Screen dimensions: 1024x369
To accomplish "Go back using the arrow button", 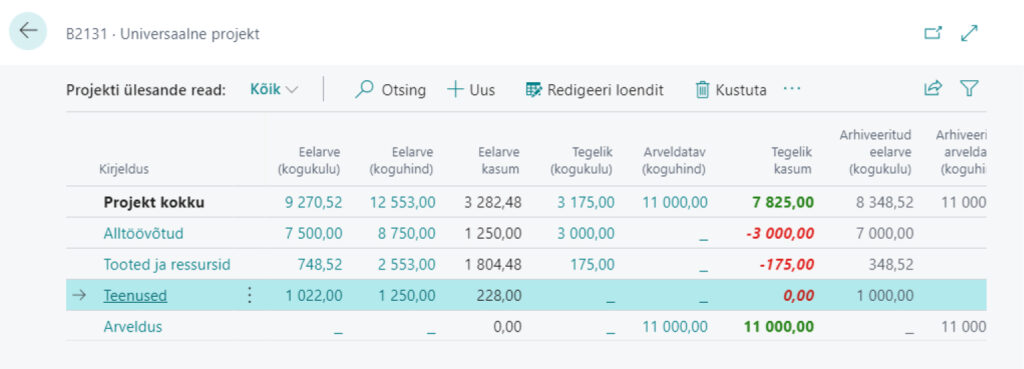I will (28, 31).
